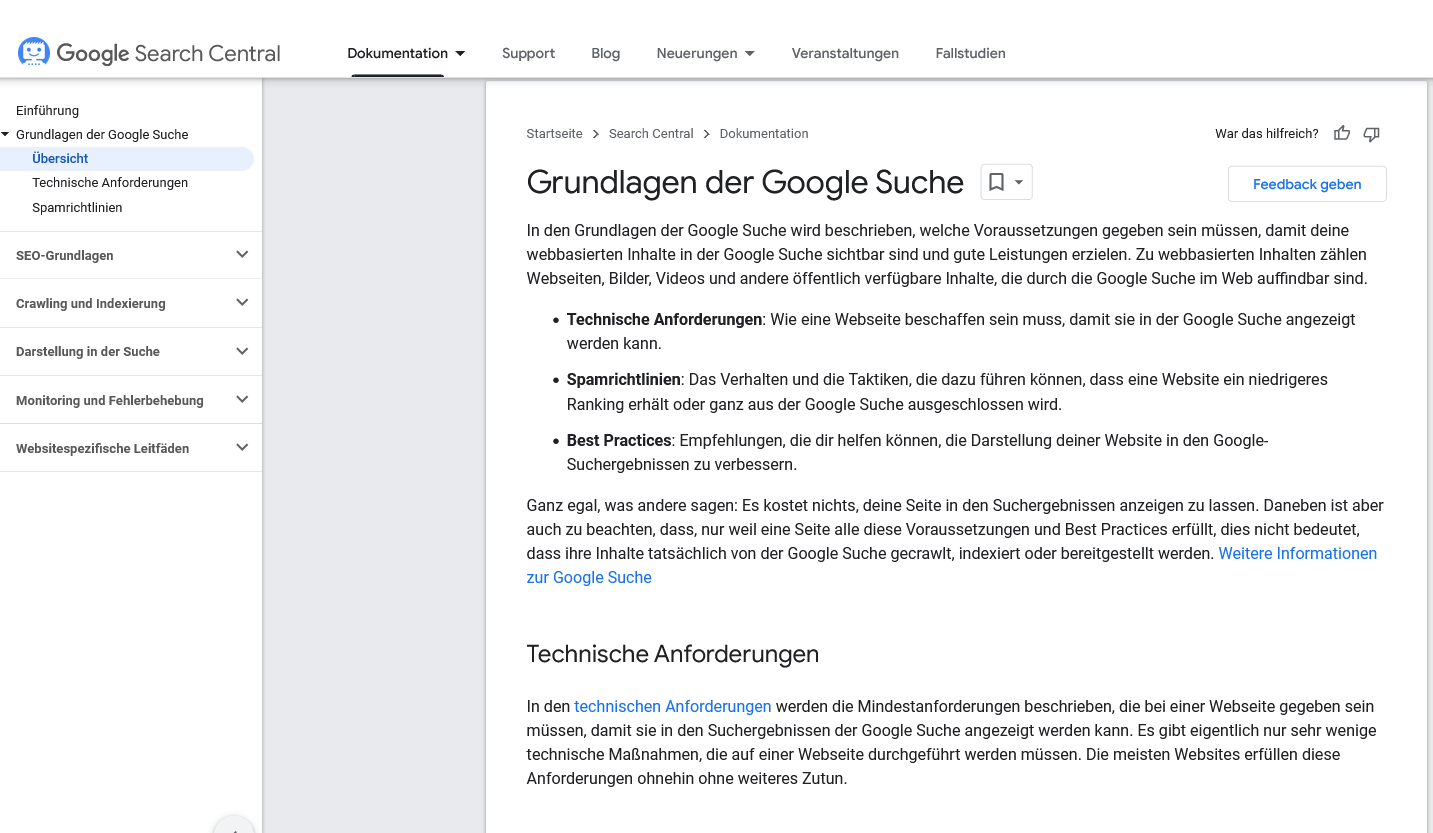Expand the Websitespezifische Leitfäden chevron
This screenshot has width=1433, height=833.
point(241,448)
